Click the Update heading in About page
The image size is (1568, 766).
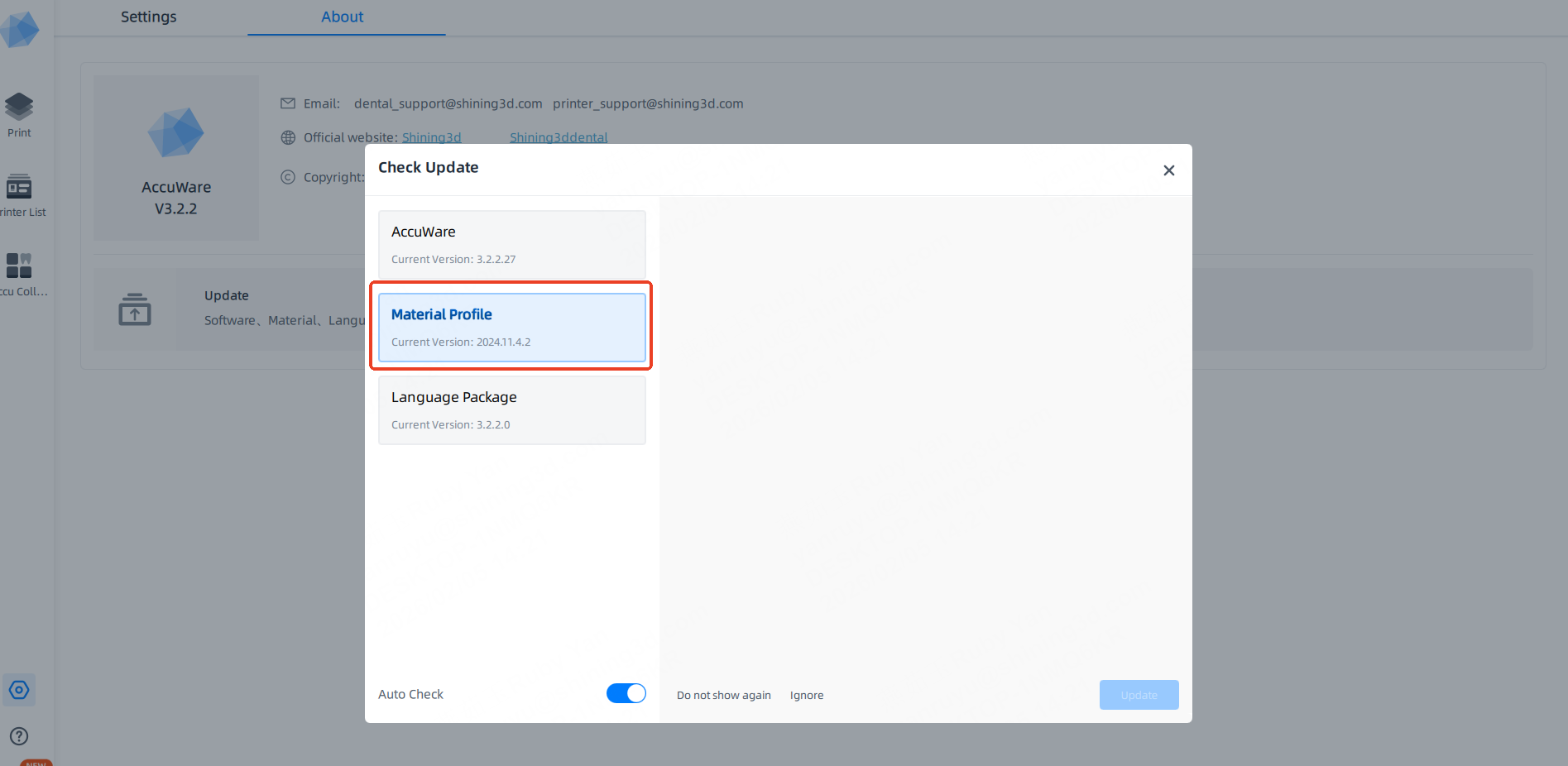coord(227,295)
